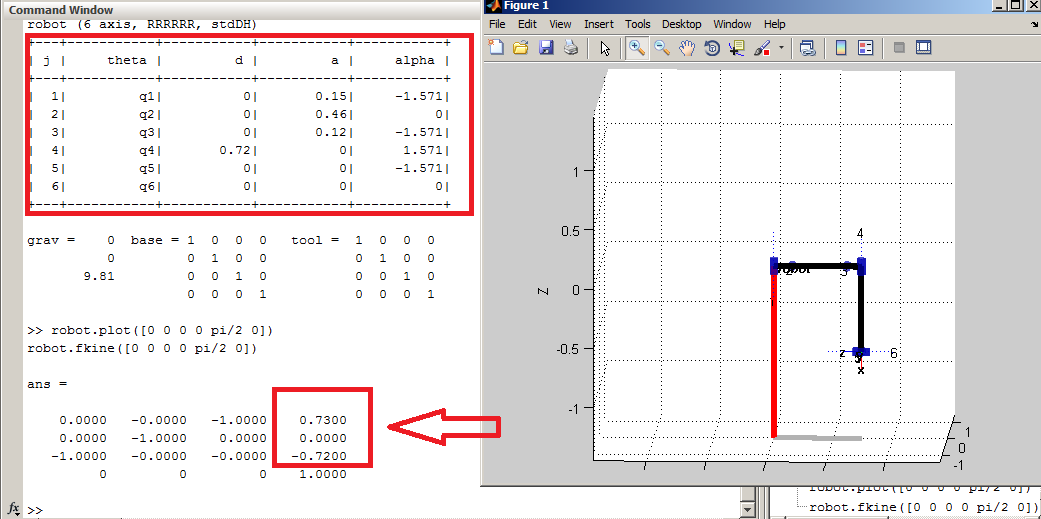The image size is (1041, 519).
Task: Open the Insert menu
Action: (x=599, y=24)
